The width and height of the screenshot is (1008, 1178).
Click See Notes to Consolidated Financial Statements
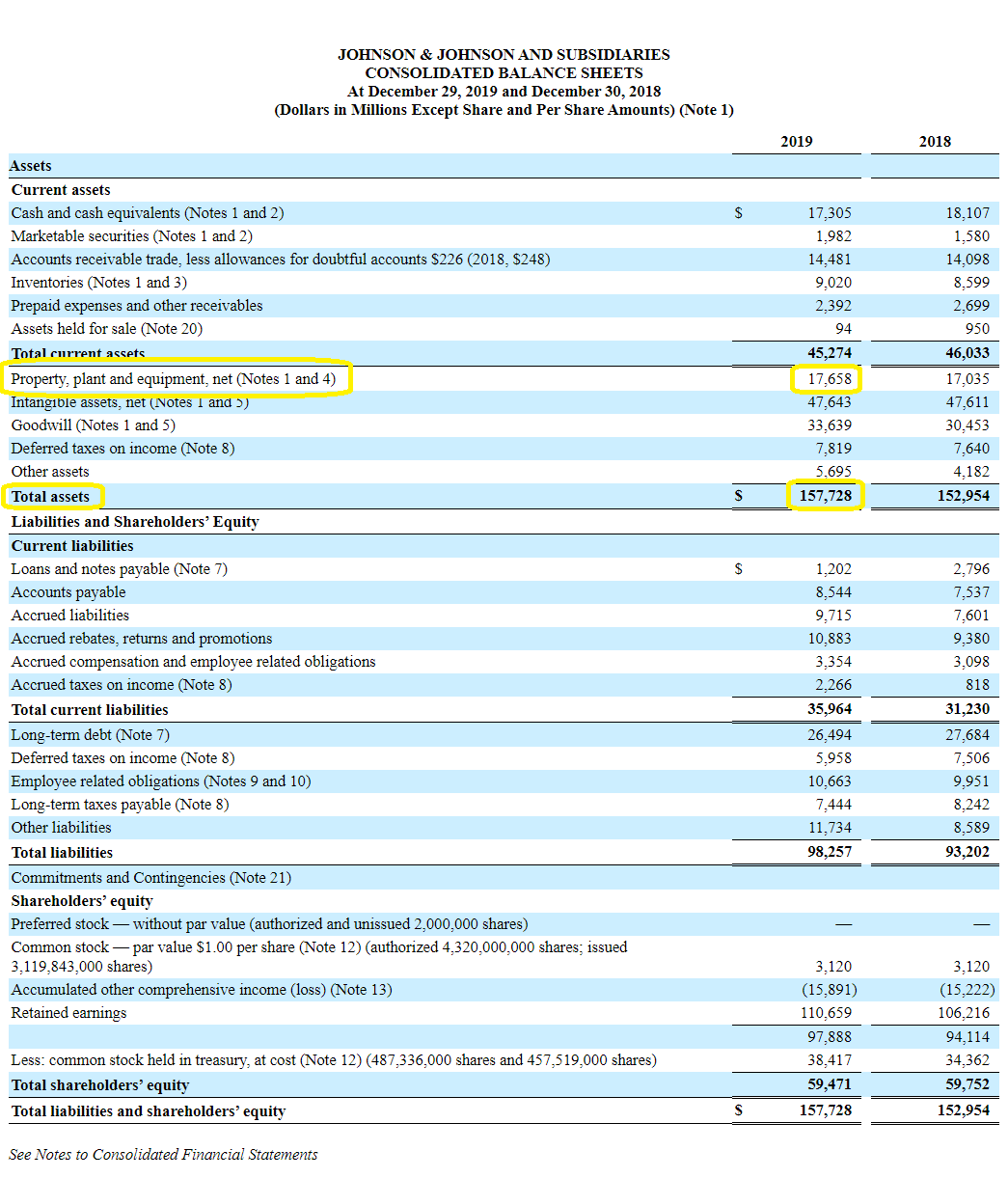(x=163, y=1155)
